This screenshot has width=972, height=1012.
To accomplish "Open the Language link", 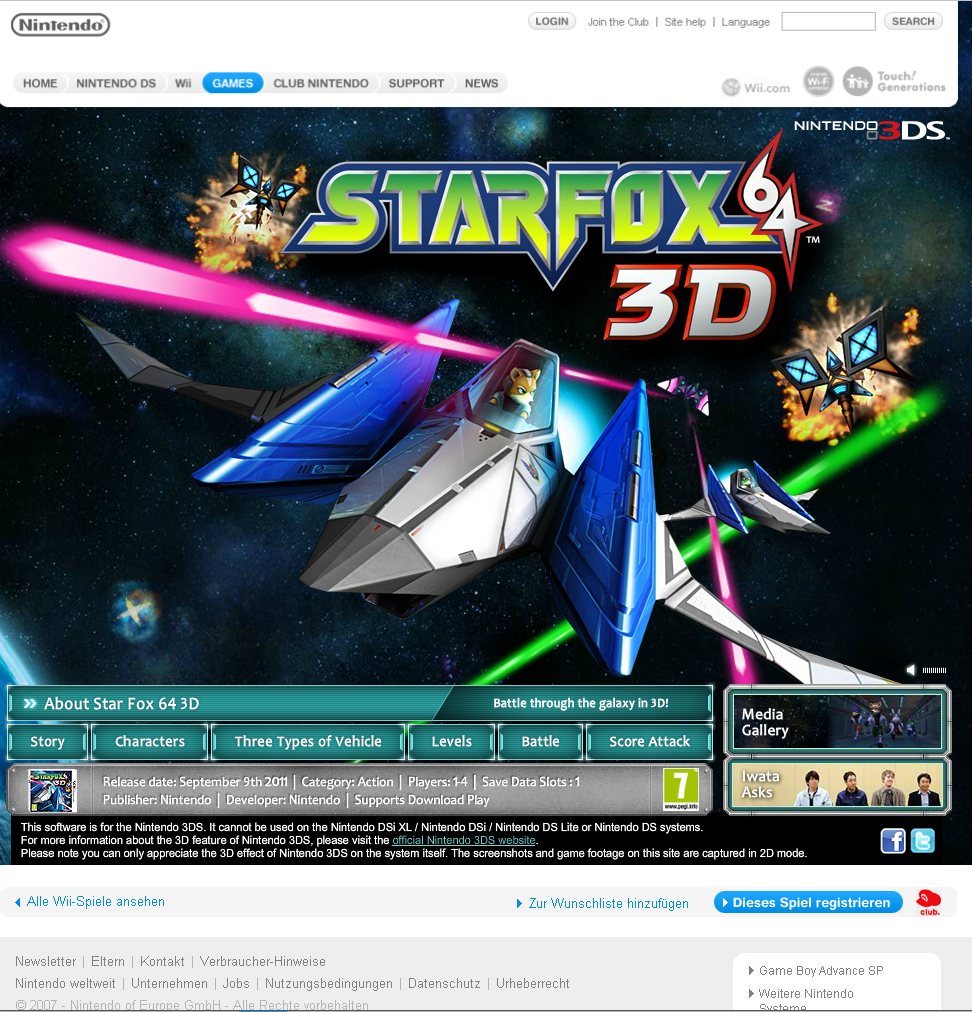I will tap(745, 22).
